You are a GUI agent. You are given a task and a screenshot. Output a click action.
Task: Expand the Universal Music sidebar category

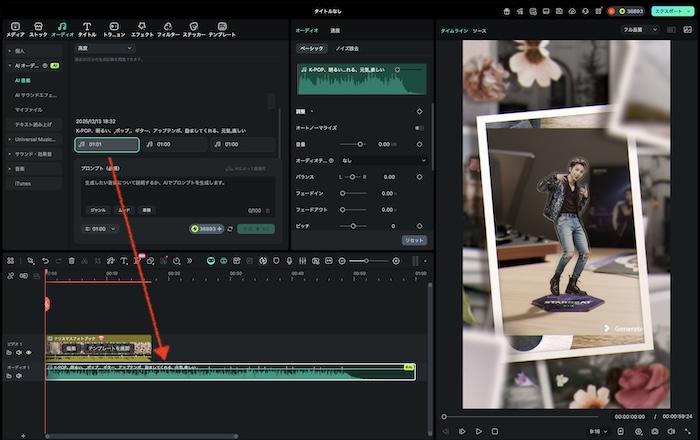click(x=37, y=139)
